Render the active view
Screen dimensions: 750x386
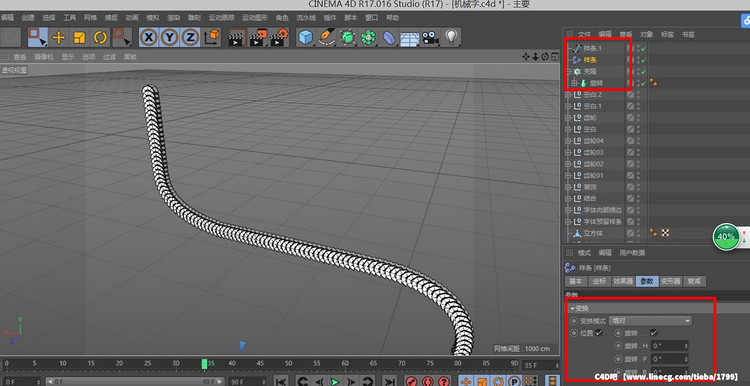click(x=236, y=37)
